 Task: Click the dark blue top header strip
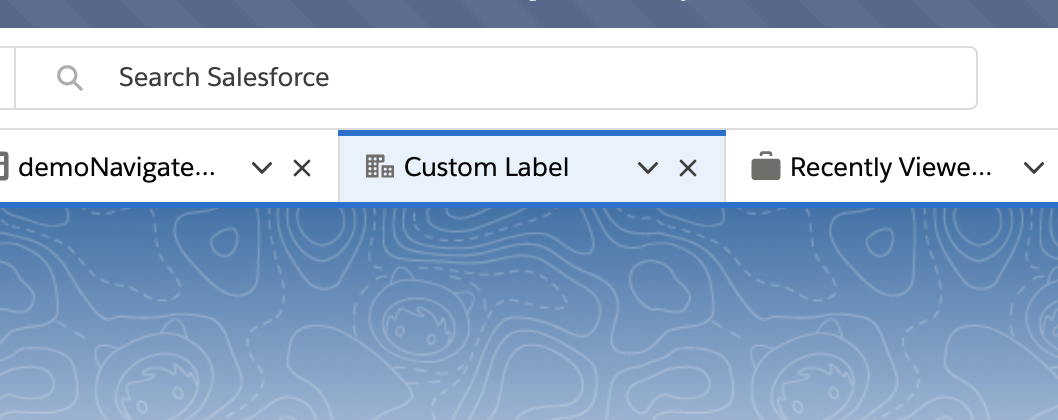coord(529,14)
